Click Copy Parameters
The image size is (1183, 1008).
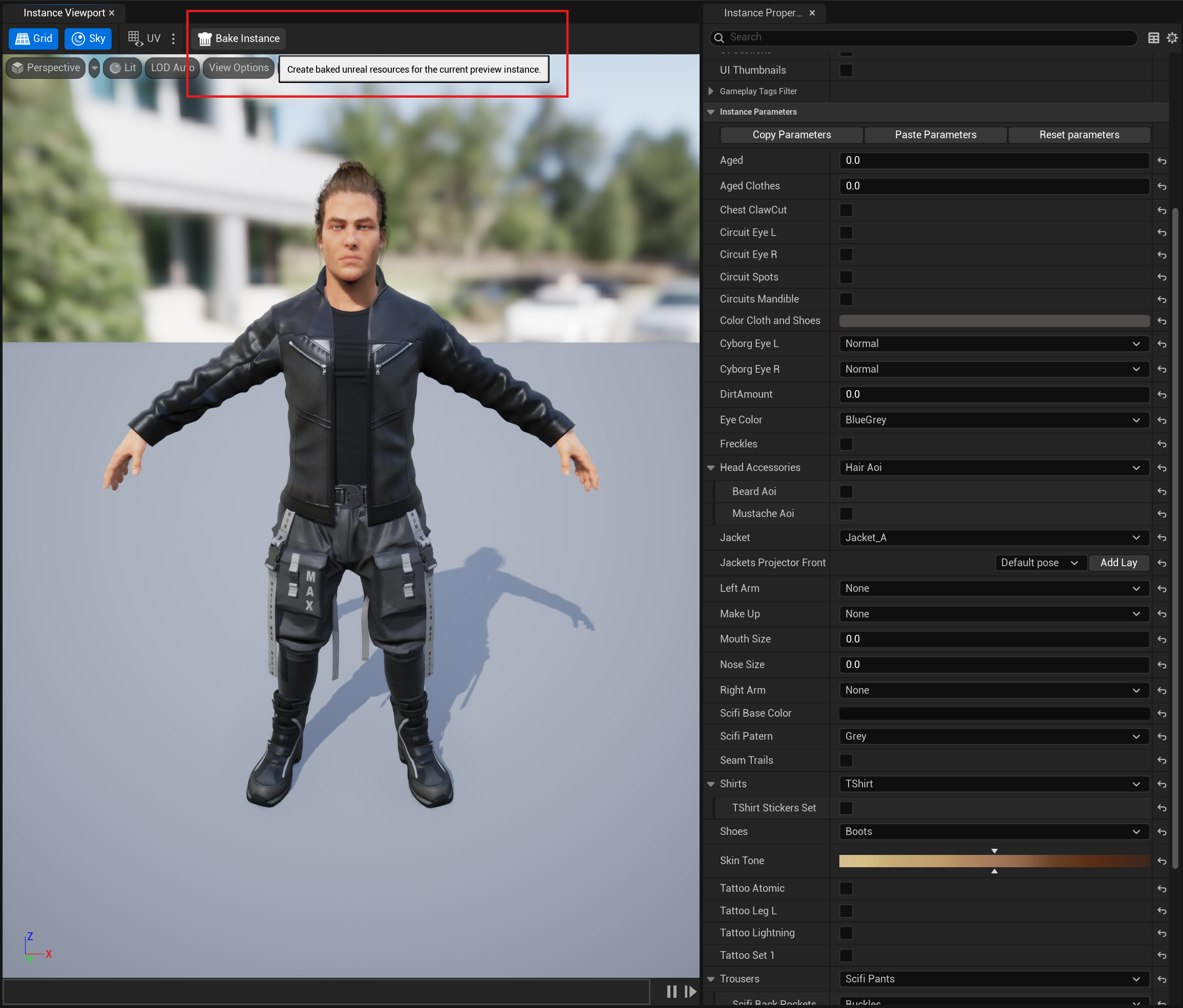(x=791, y=135)
